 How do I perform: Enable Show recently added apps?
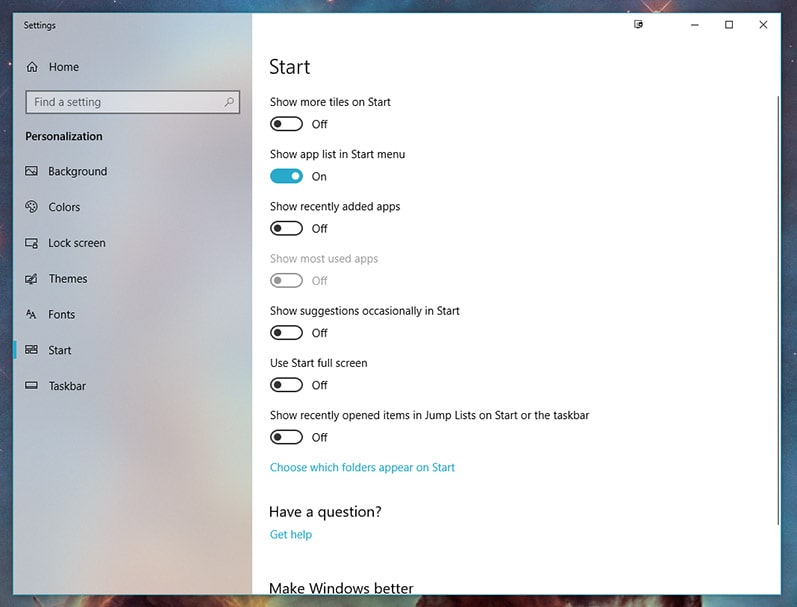point(286,228)
